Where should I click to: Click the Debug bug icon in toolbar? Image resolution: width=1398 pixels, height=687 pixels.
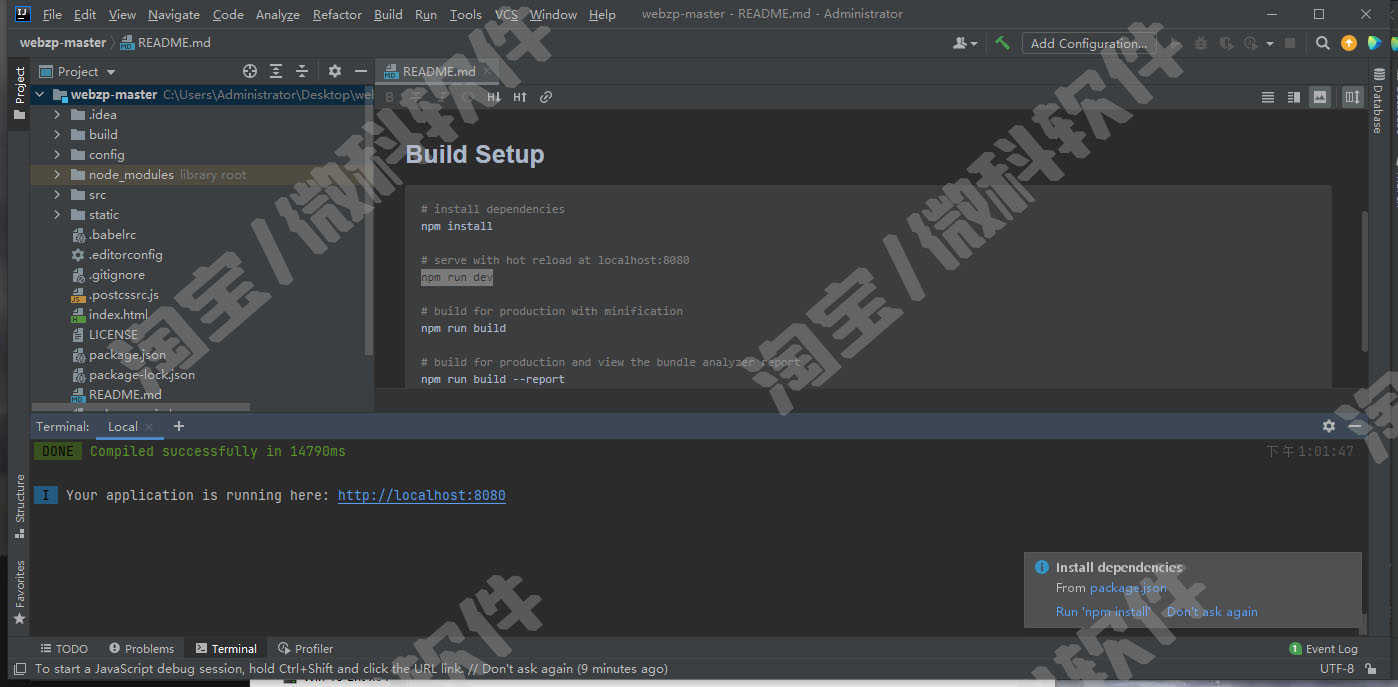point(1201,43)
